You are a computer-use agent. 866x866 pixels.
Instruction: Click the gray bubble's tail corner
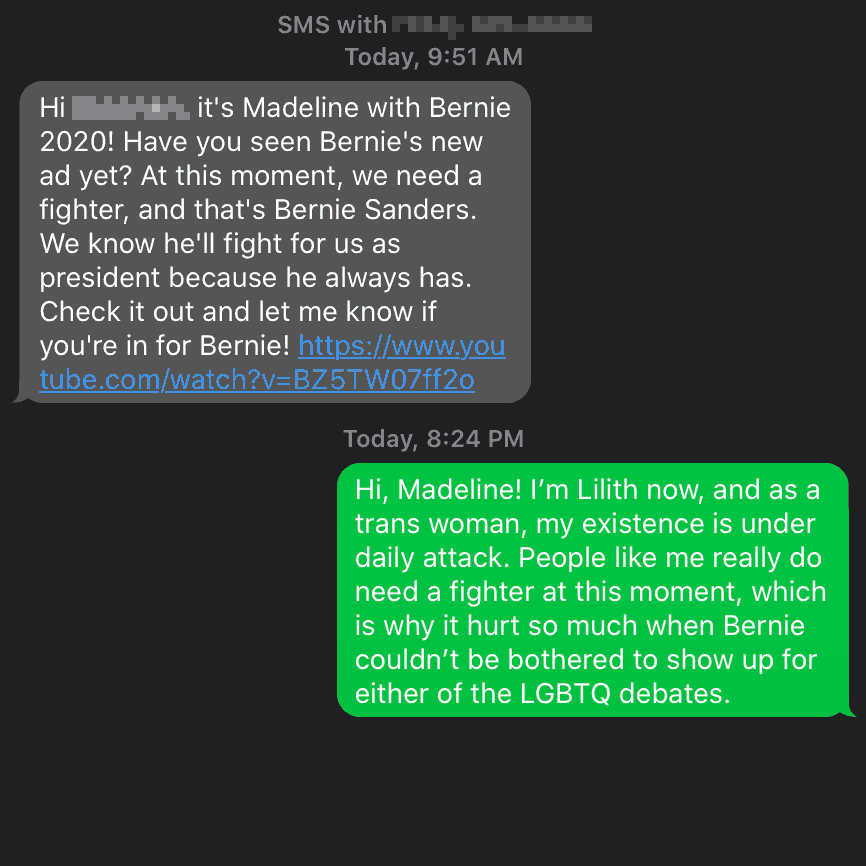(x=17, y=399)
